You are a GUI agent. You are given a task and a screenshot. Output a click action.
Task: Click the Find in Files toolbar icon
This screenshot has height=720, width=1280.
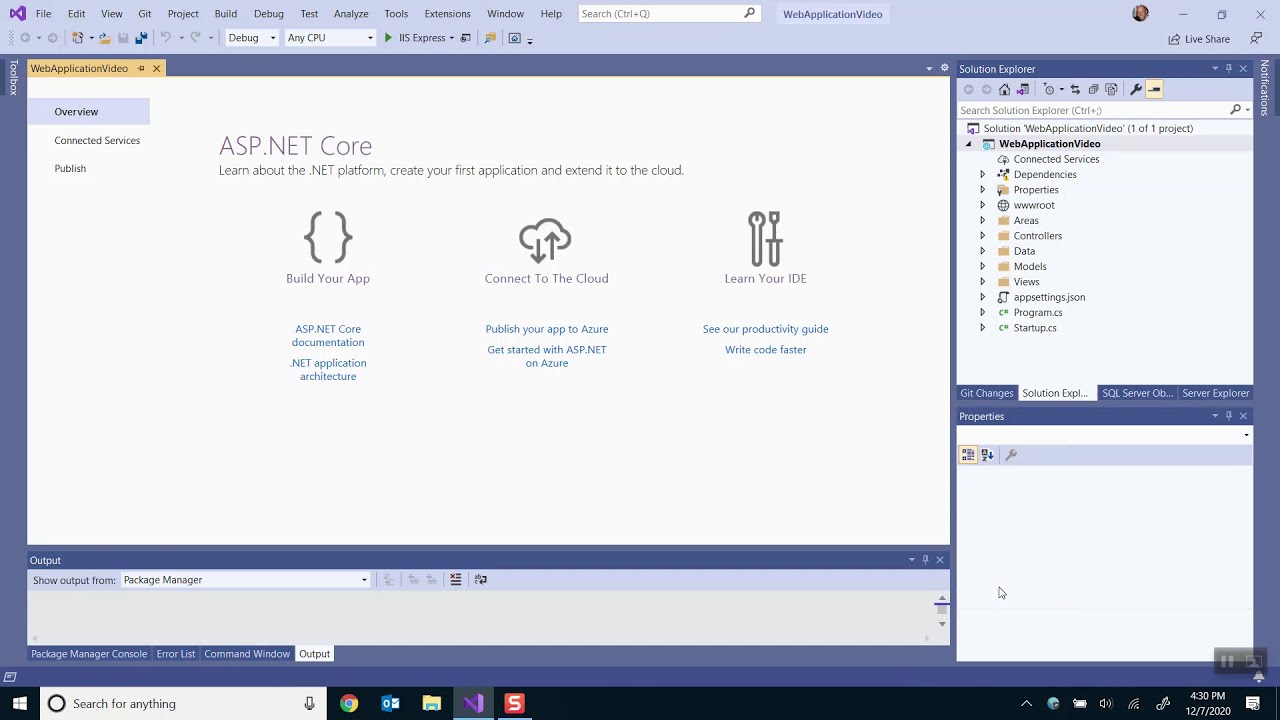tap(490, 38)
